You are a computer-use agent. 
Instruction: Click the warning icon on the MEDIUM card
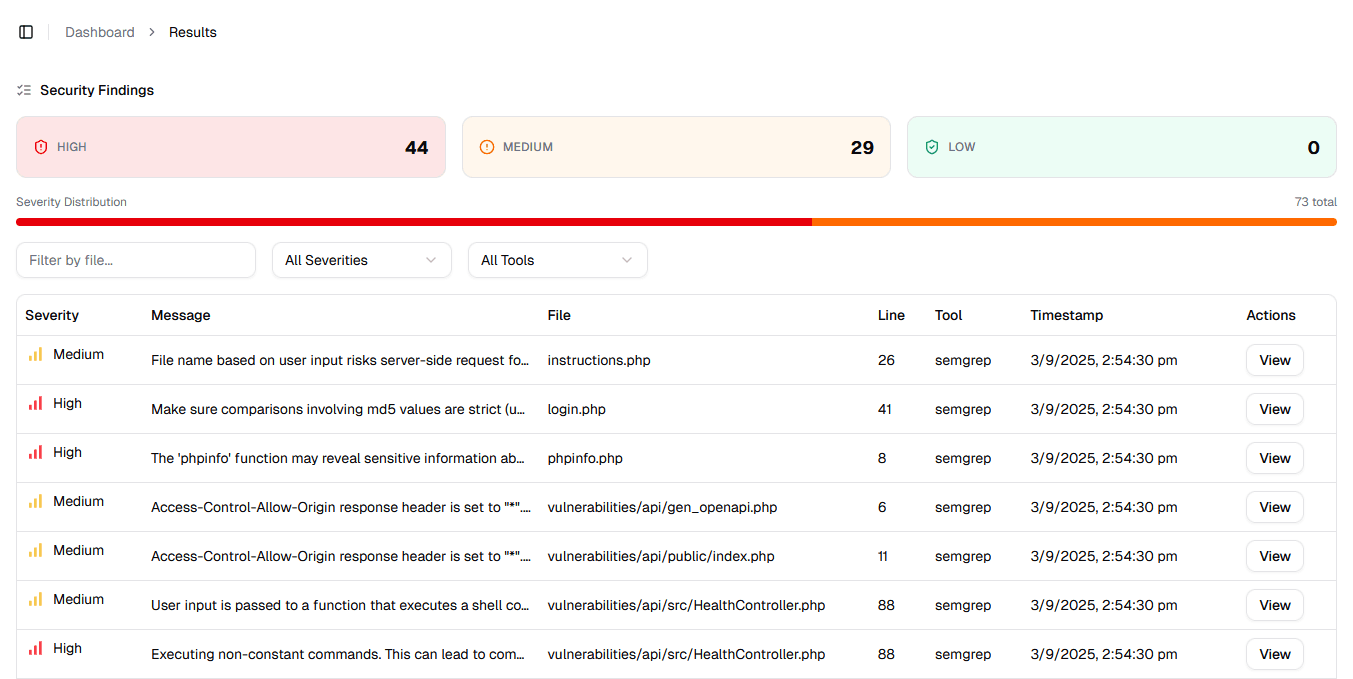click(x=486, y=146)
